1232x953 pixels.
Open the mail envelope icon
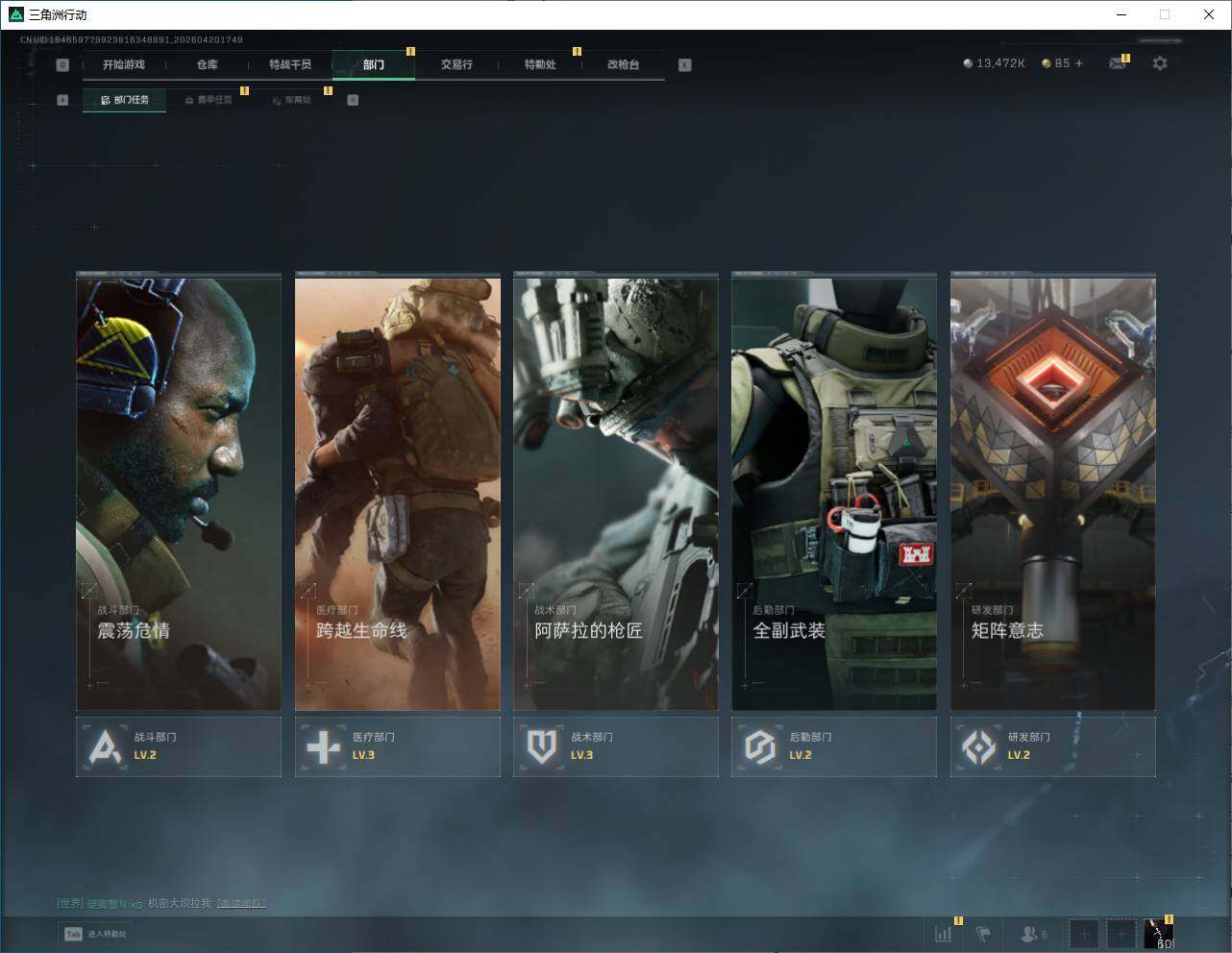pyautogui.click(x=1118, y=63)
